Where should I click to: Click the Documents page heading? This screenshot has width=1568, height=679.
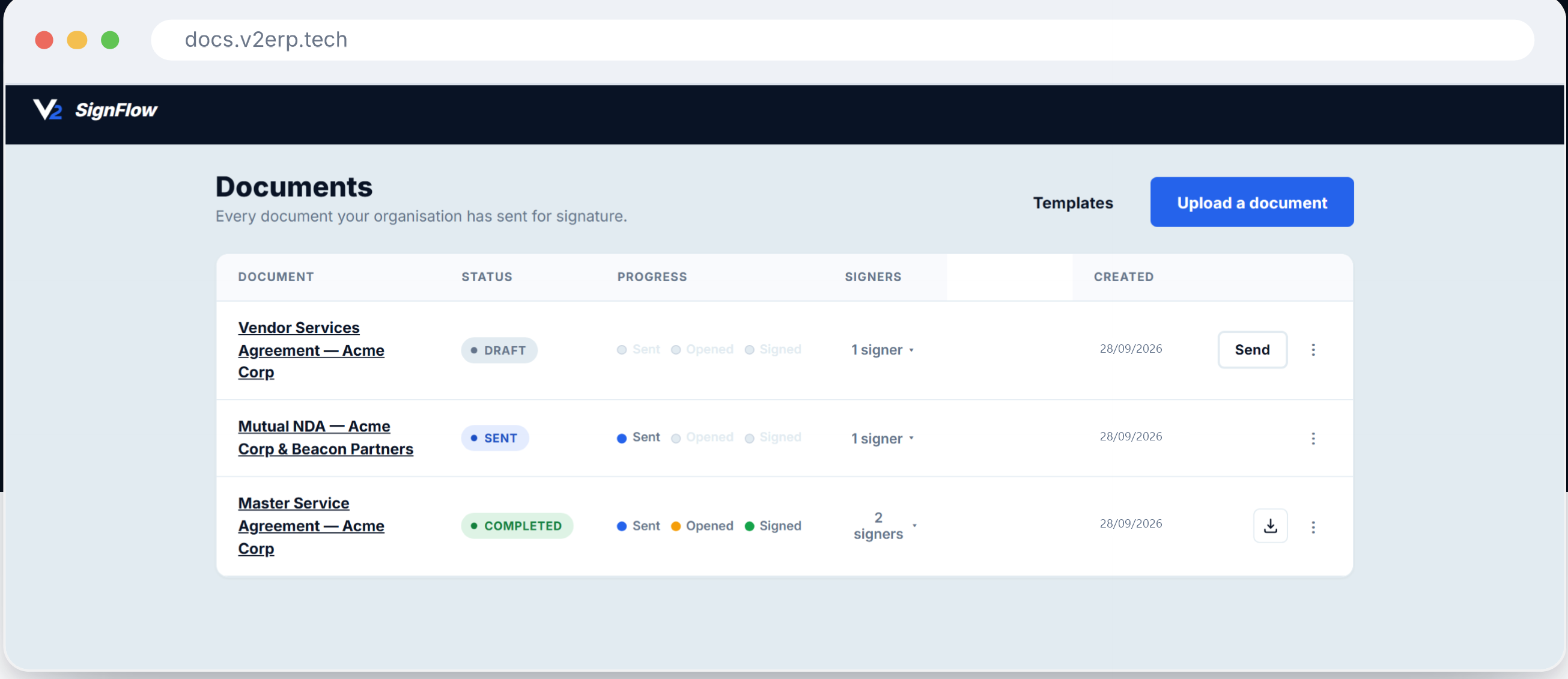[293, 186]
